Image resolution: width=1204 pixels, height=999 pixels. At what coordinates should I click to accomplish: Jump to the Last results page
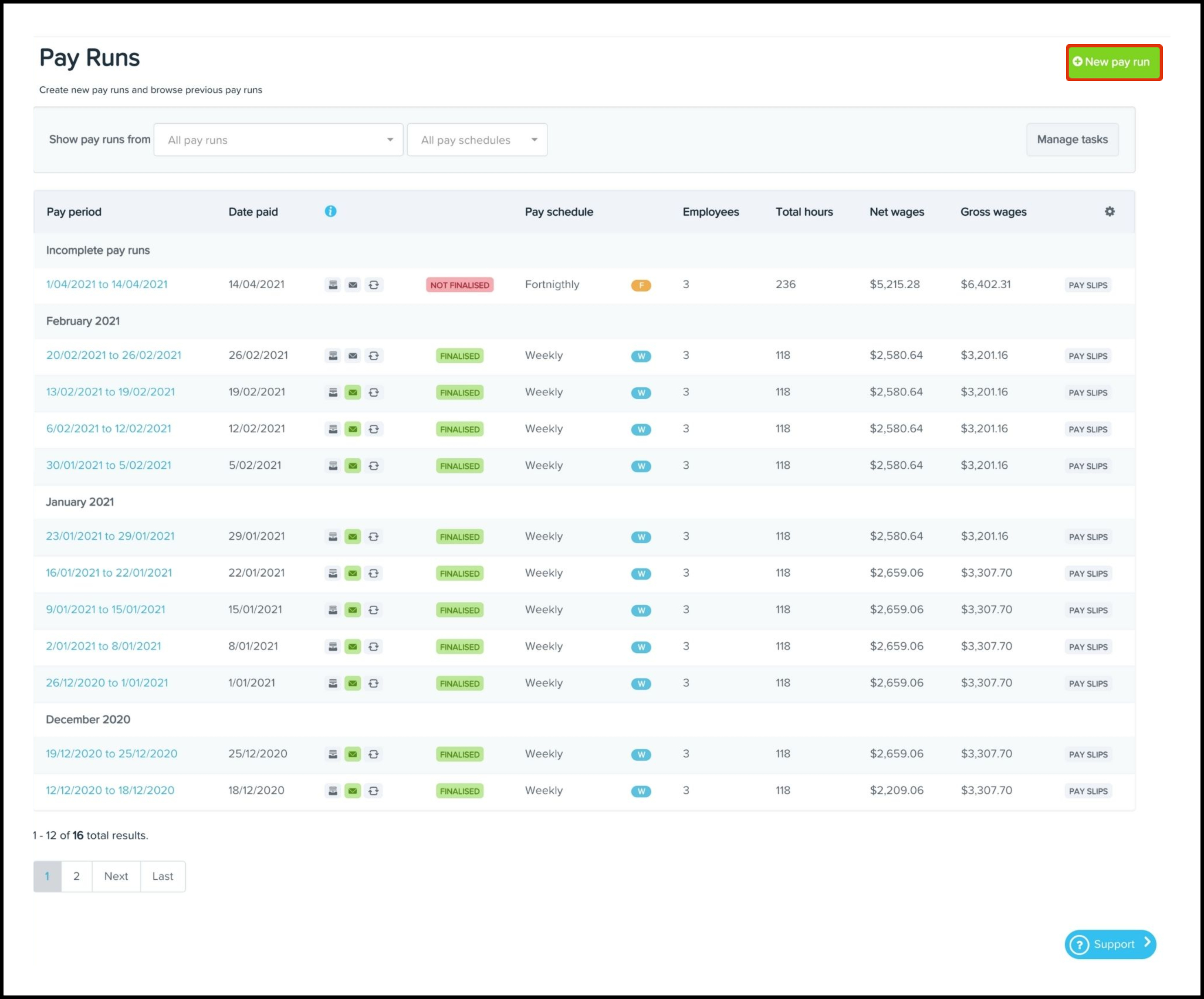point(163,876)
